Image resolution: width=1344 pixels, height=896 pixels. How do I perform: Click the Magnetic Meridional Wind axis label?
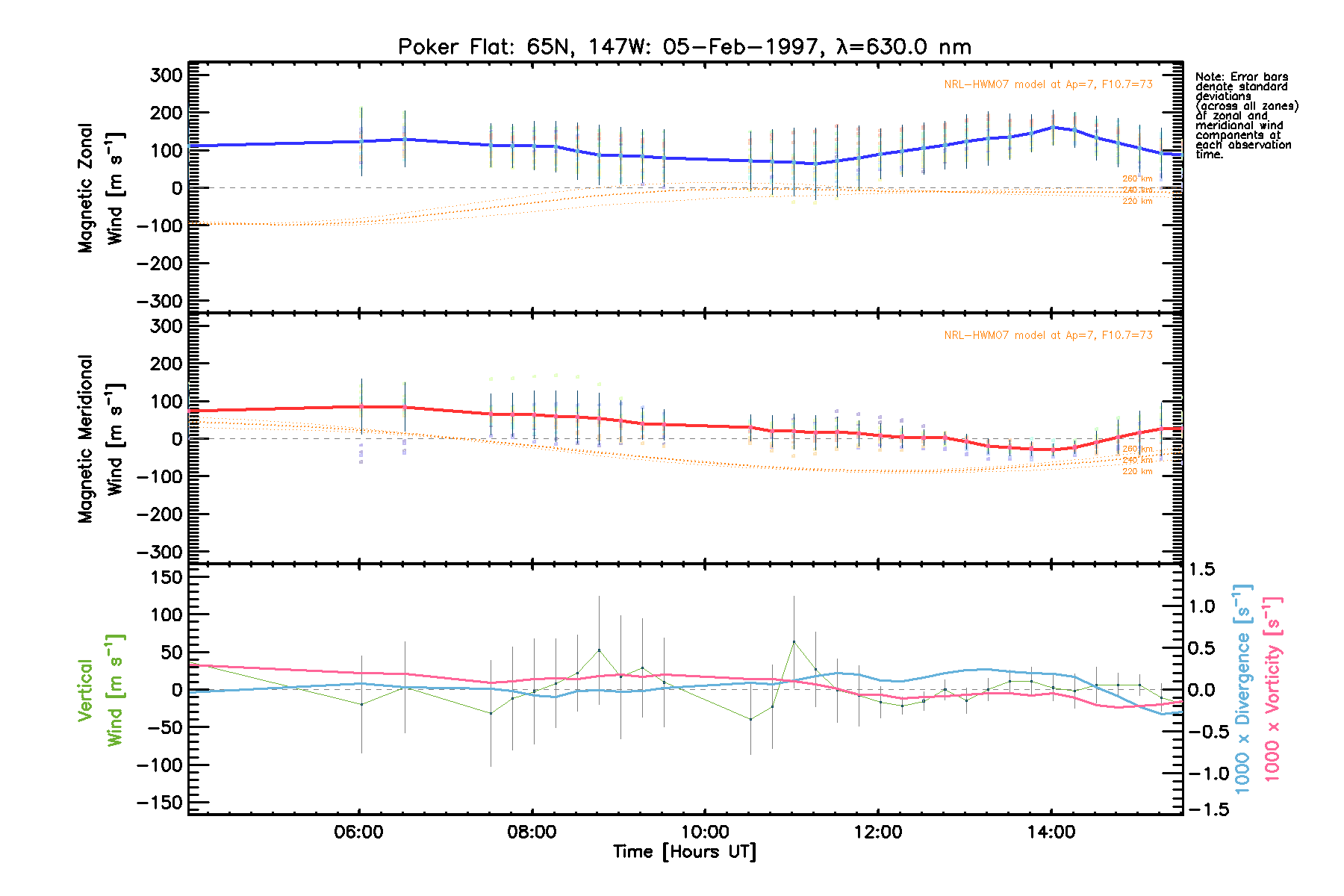[x=101, y=438]
